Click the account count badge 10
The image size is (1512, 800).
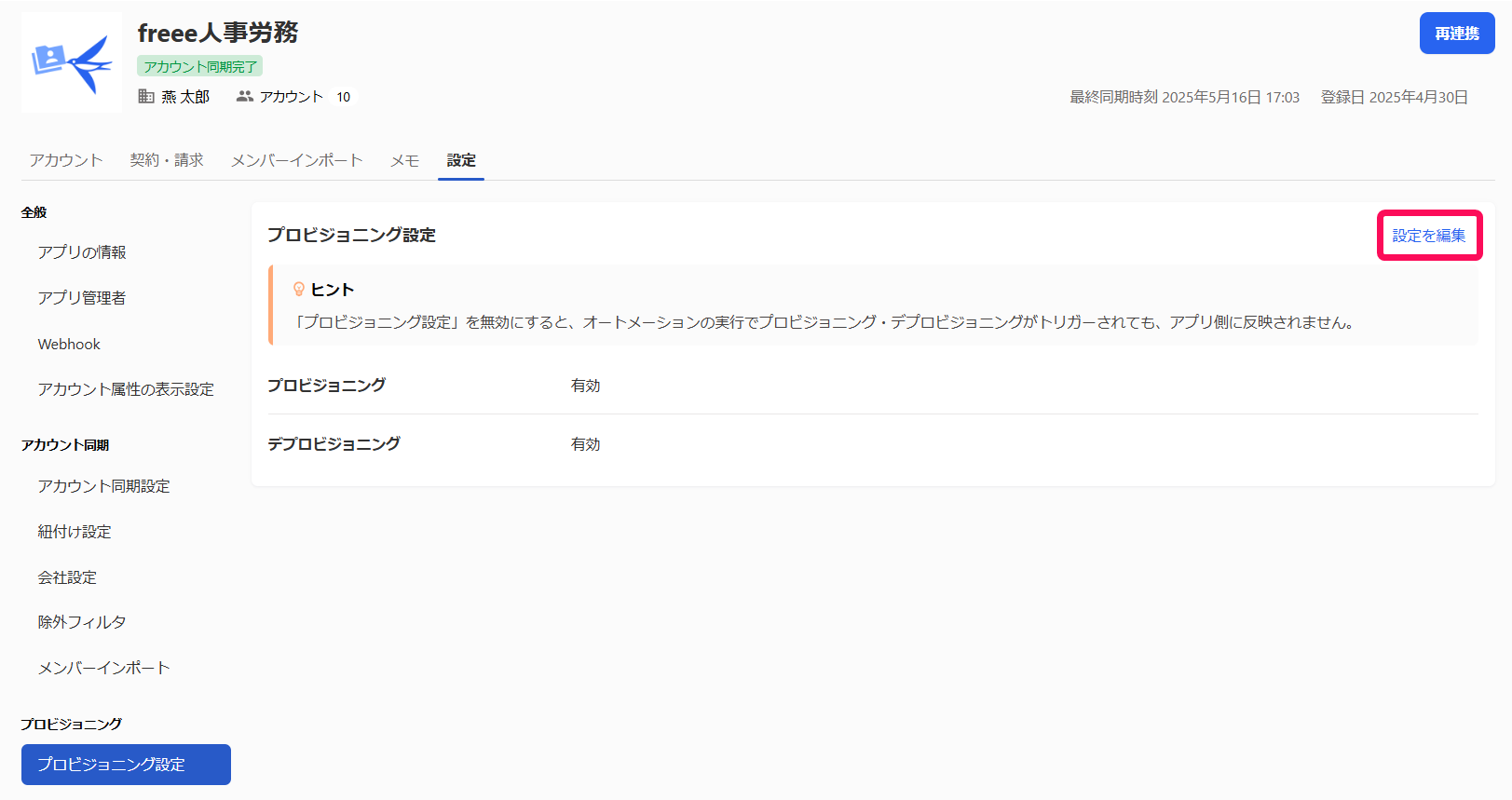(x=344, y=97)
